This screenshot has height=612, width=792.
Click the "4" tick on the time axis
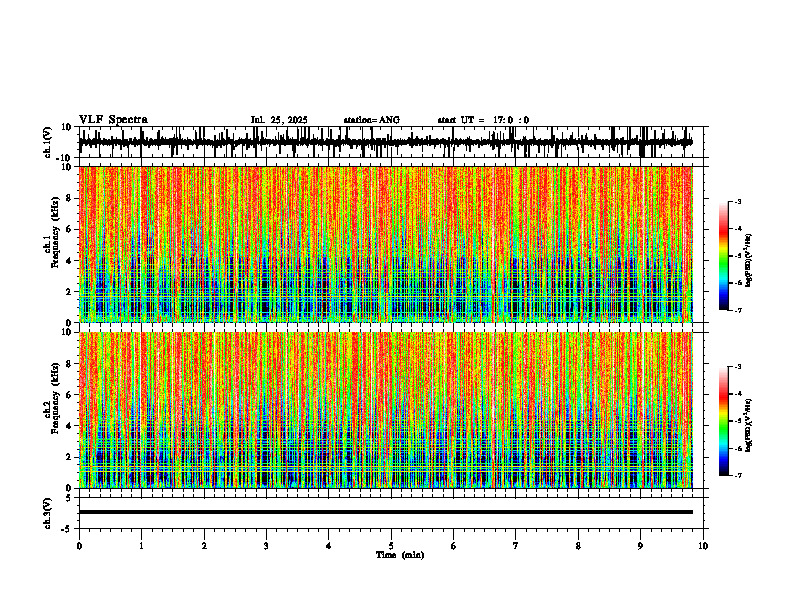329,546
